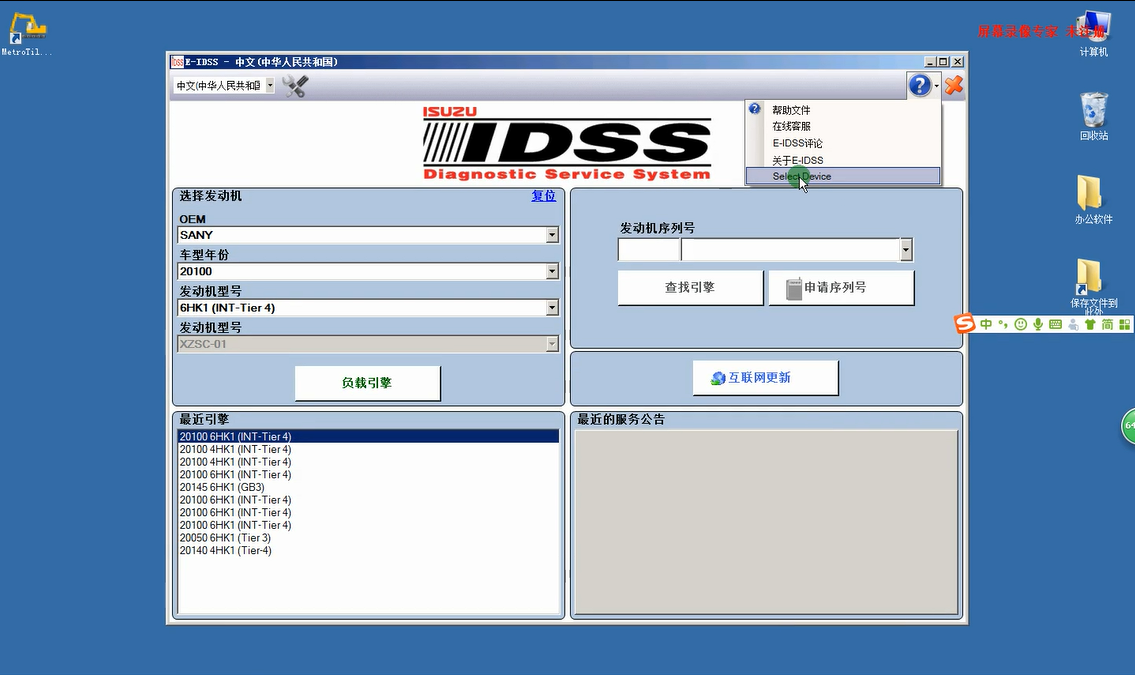1135x675 pixels.
Task: Click the 最近的服务公告 bulletin area
Action: click(x=766, y=522)
